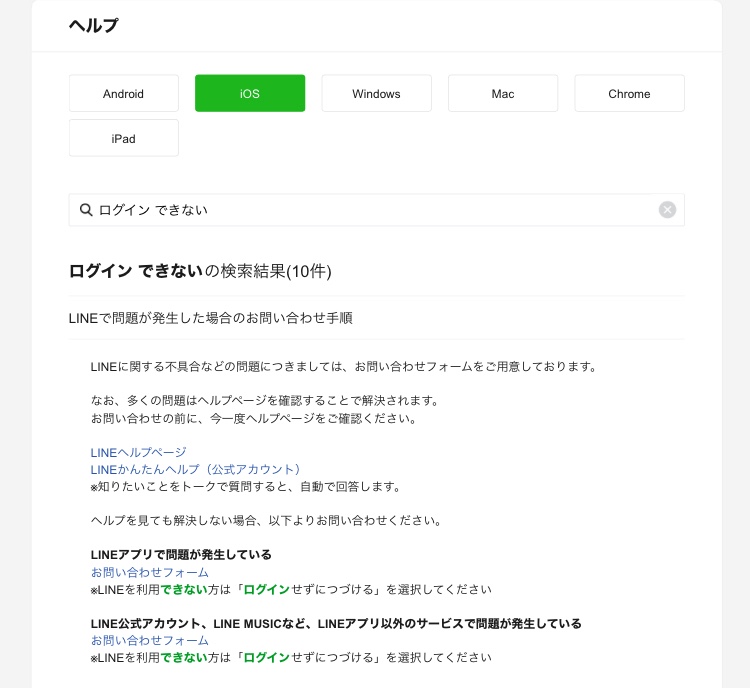Click the search magnifier icon
The image size is (750, 688).
click(x=86, y=210)
